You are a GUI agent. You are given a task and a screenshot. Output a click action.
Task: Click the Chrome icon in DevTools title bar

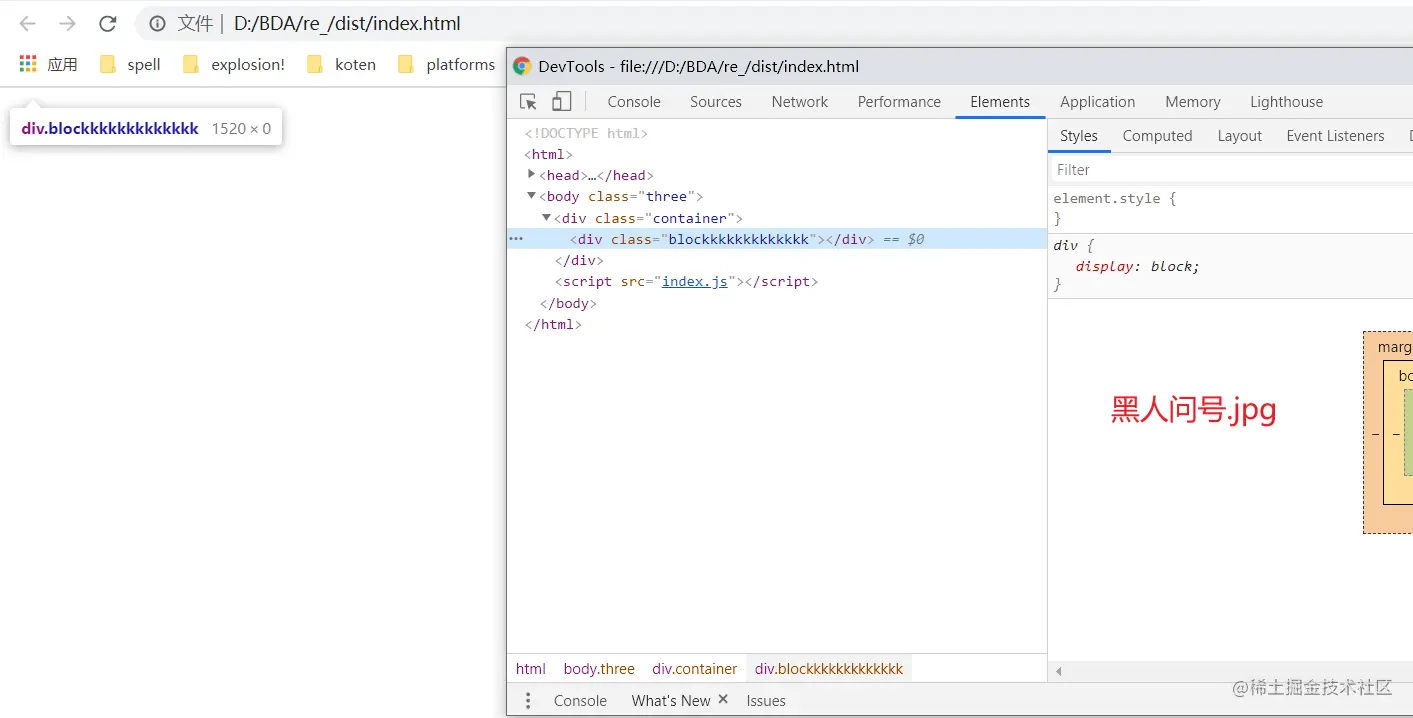click(x=522, y=66)
